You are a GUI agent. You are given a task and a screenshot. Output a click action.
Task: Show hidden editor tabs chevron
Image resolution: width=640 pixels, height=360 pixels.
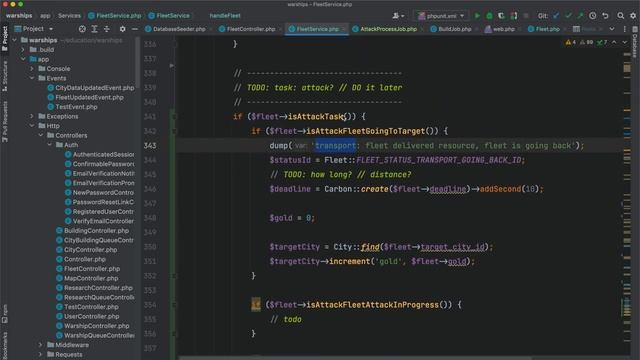pyautogui.click(x=611, y=29)
